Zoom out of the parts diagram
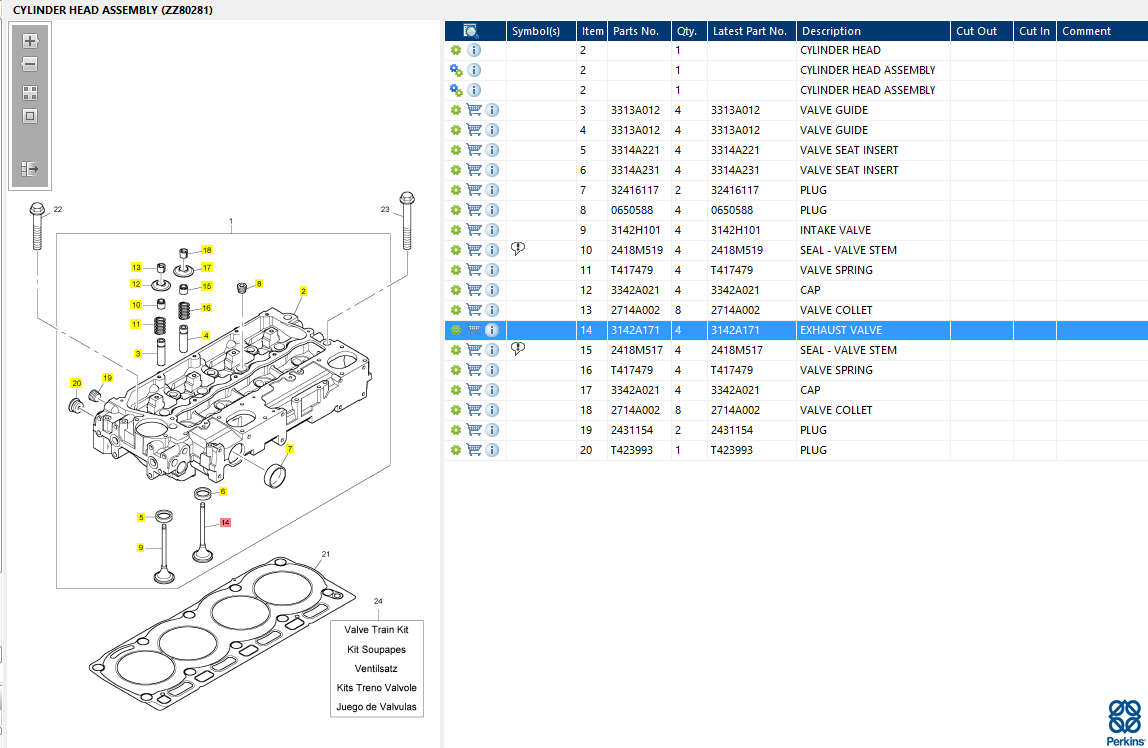The width and height of the screenshot is (1148, 748). point(30,64)
